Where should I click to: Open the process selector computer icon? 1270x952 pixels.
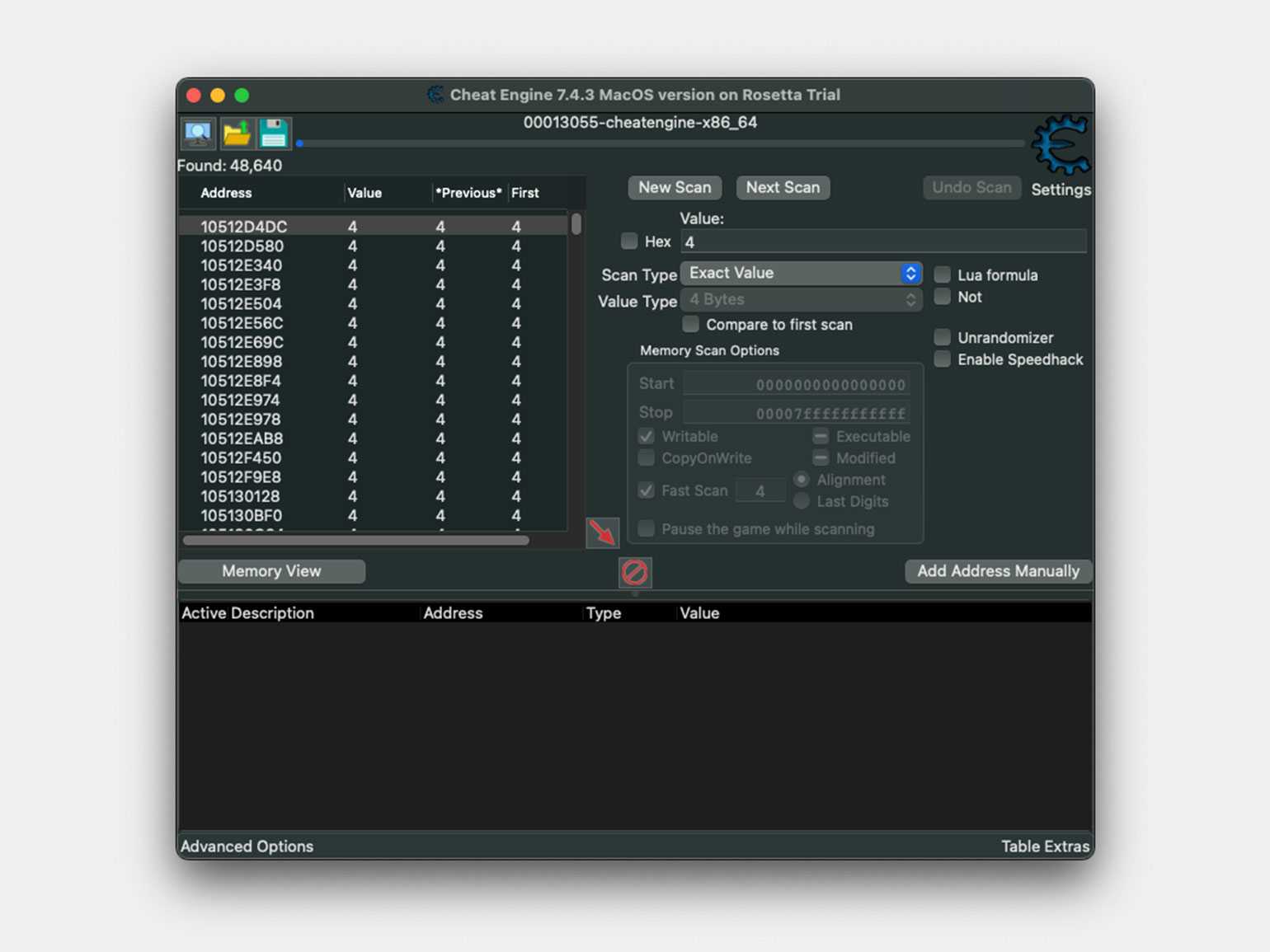pyautogui.click(x=198, y=134)
